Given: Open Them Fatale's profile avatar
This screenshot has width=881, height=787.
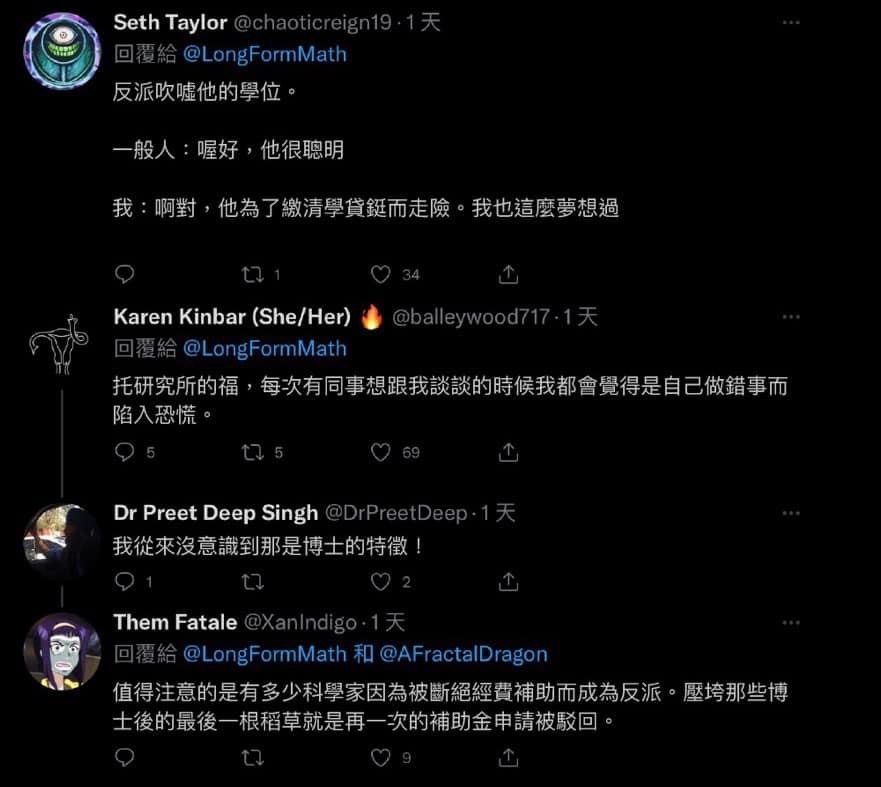Looking at the screenshot, I should point(62,652).
